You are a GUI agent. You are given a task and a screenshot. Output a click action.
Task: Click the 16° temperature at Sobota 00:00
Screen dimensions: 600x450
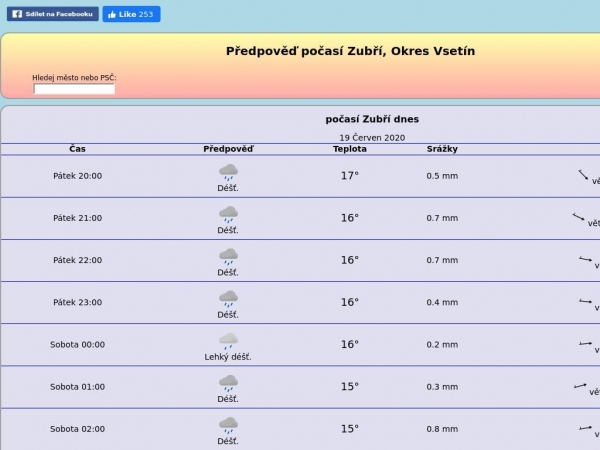[350, 344]
